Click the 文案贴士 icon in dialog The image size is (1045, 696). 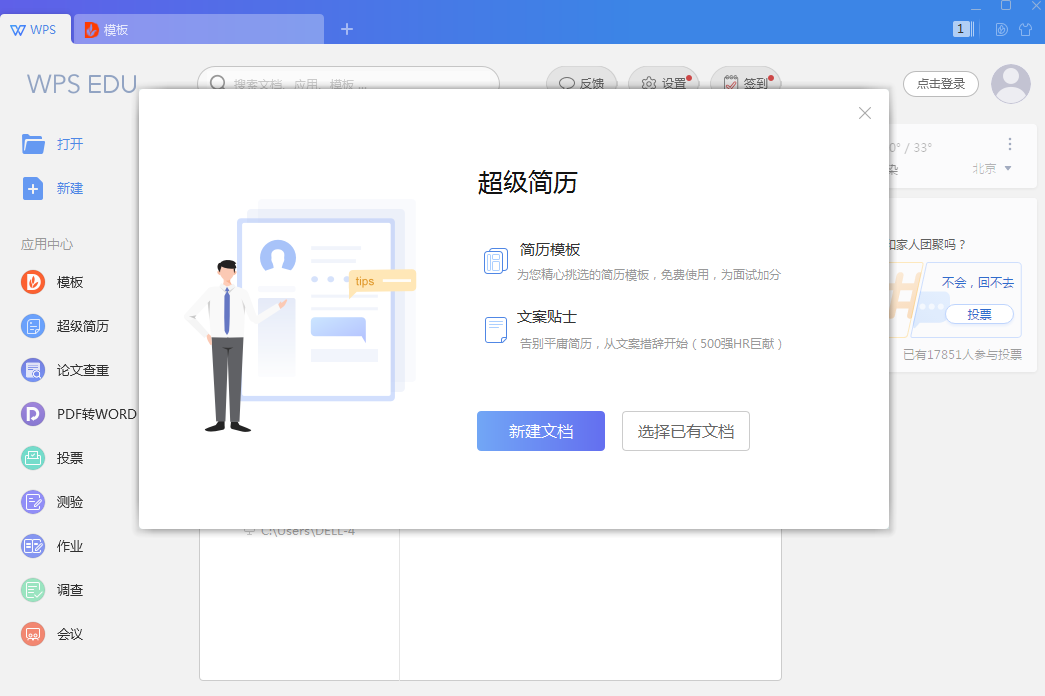496,329
